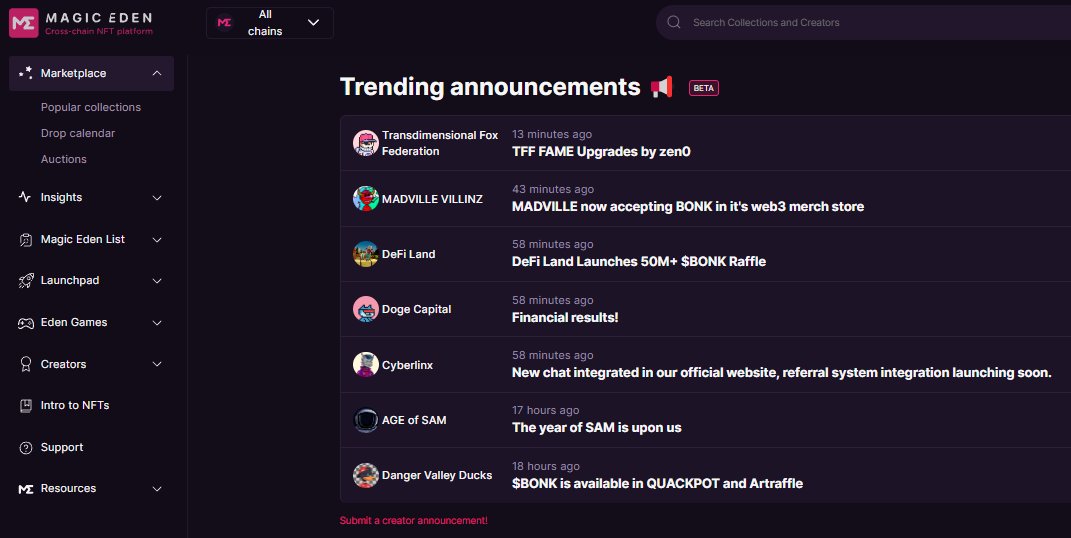Click the BETA badge
Image resolution: width=1071 pixels, height=538 pixels.
[704, 88]
